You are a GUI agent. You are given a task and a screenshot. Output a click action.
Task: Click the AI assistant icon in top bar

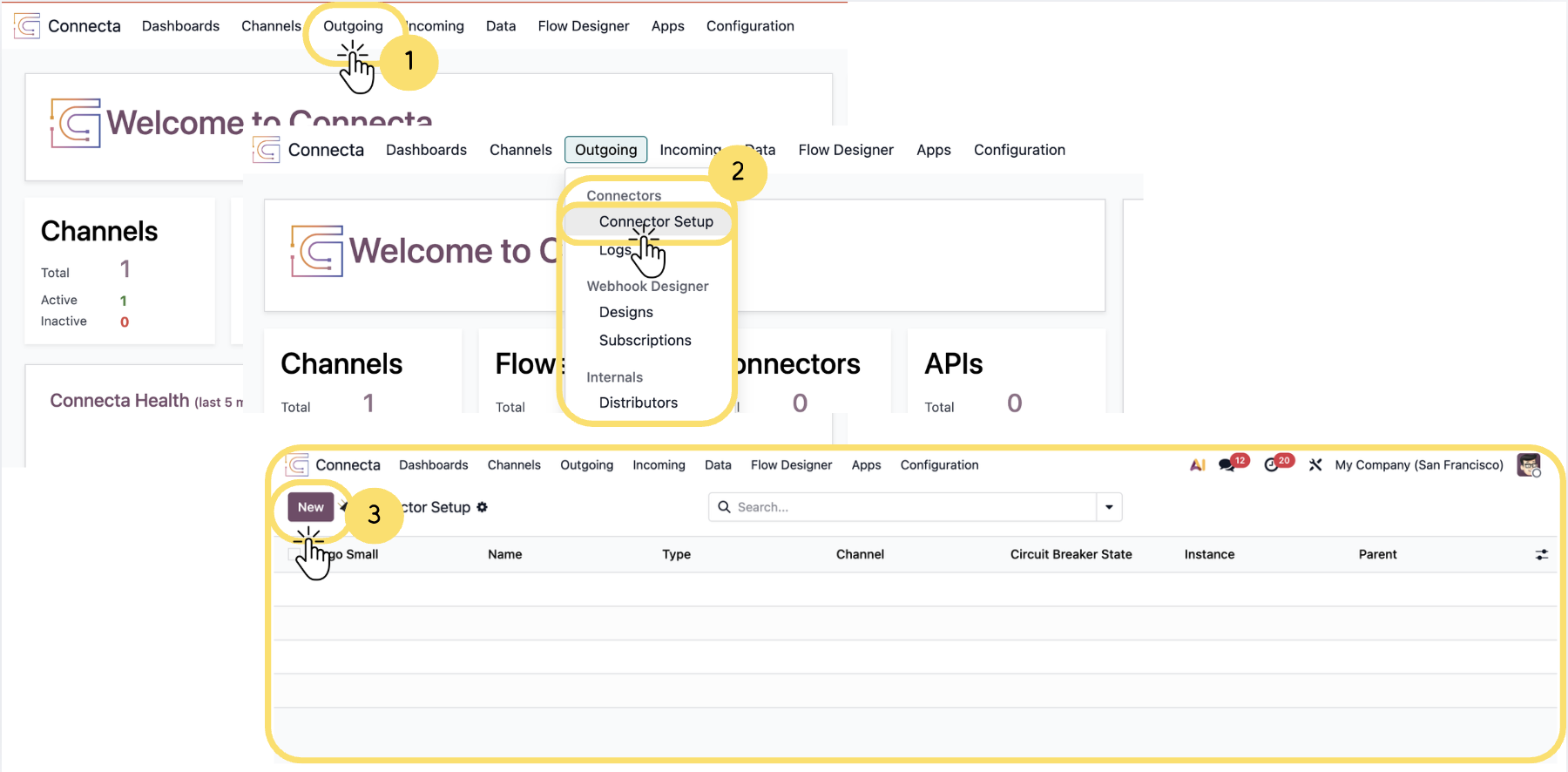[1198, 465]
